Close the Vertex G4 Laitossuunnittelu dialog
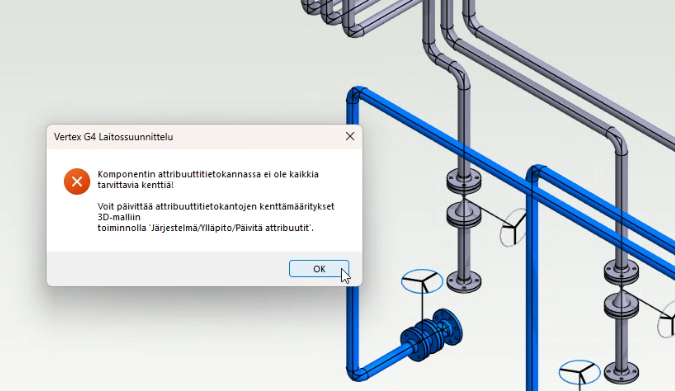 coord(350,137)
